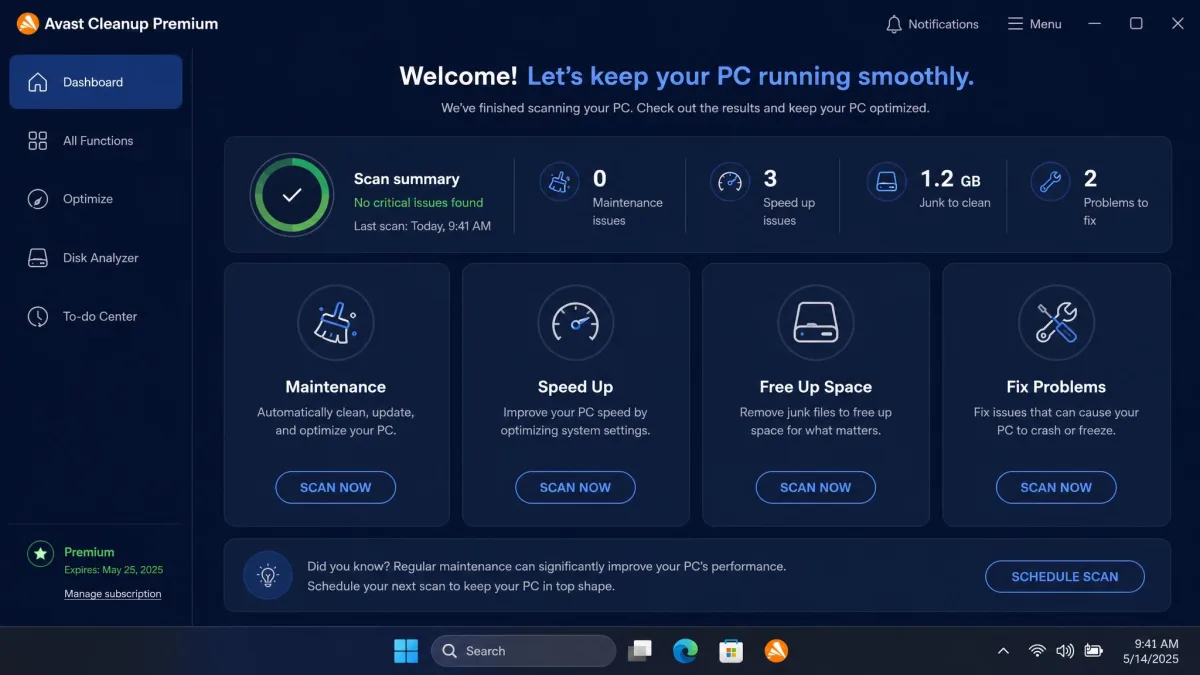Image resolution: width=1200 pixels, height=675 pixels.
Task: Click the All Functions grid icon
Action: point(38,141)
